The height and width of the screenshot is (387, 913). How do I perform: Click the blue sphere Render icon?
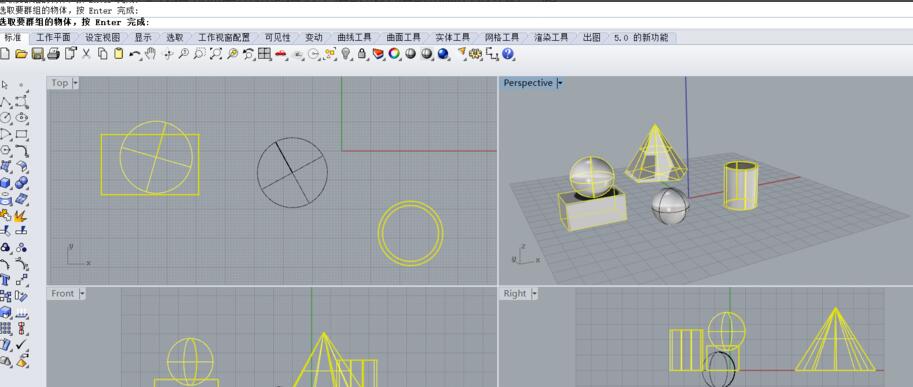pyautogui.click(x=443, y=54)
